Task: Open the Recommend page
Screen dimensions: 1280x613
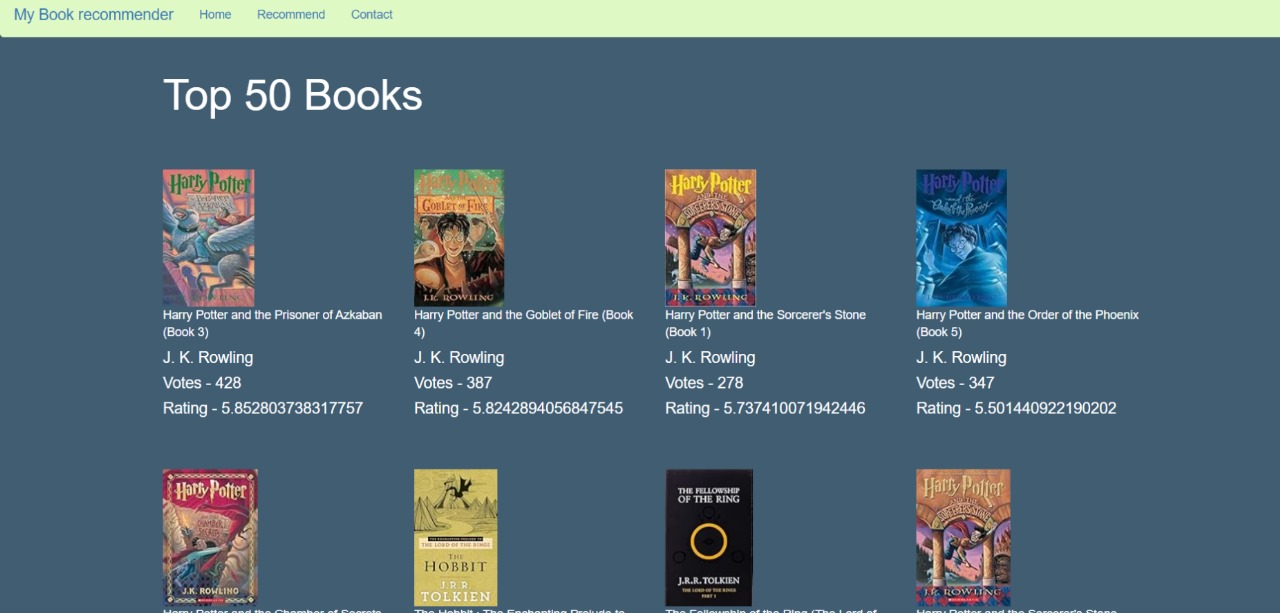Action: pos(291,15)
